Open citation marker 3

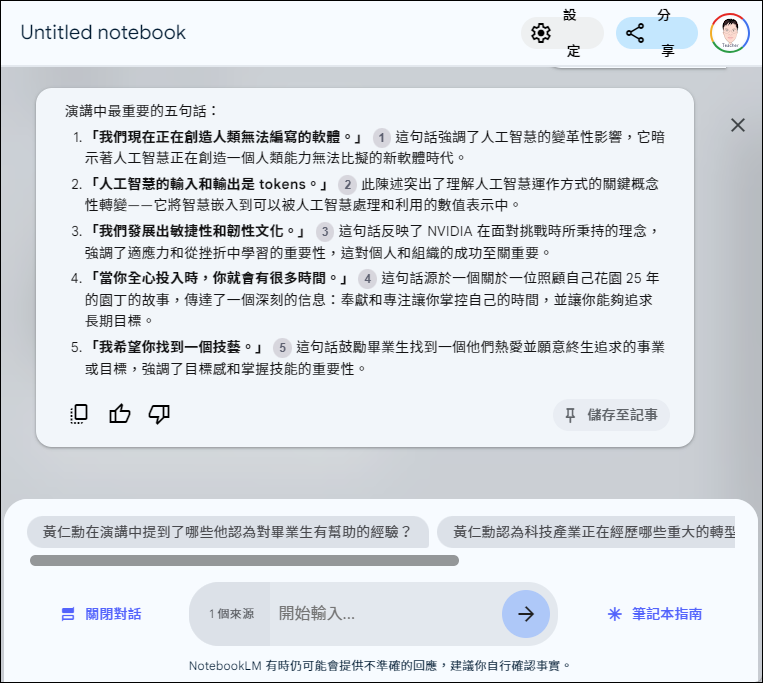(x=325, y=232)
